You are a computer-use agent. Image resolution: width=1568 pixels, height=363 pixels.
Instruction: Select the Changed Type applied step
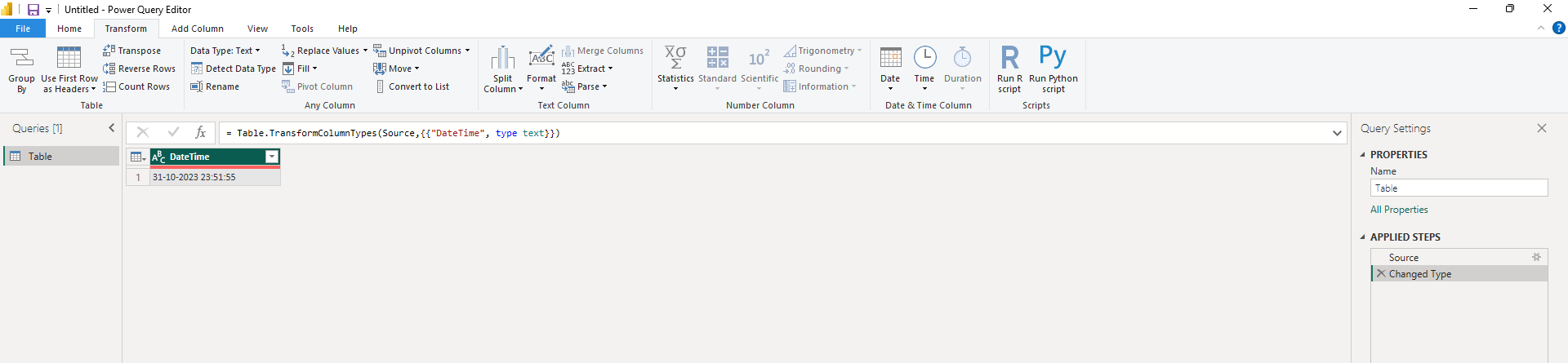click(1459, 274)
